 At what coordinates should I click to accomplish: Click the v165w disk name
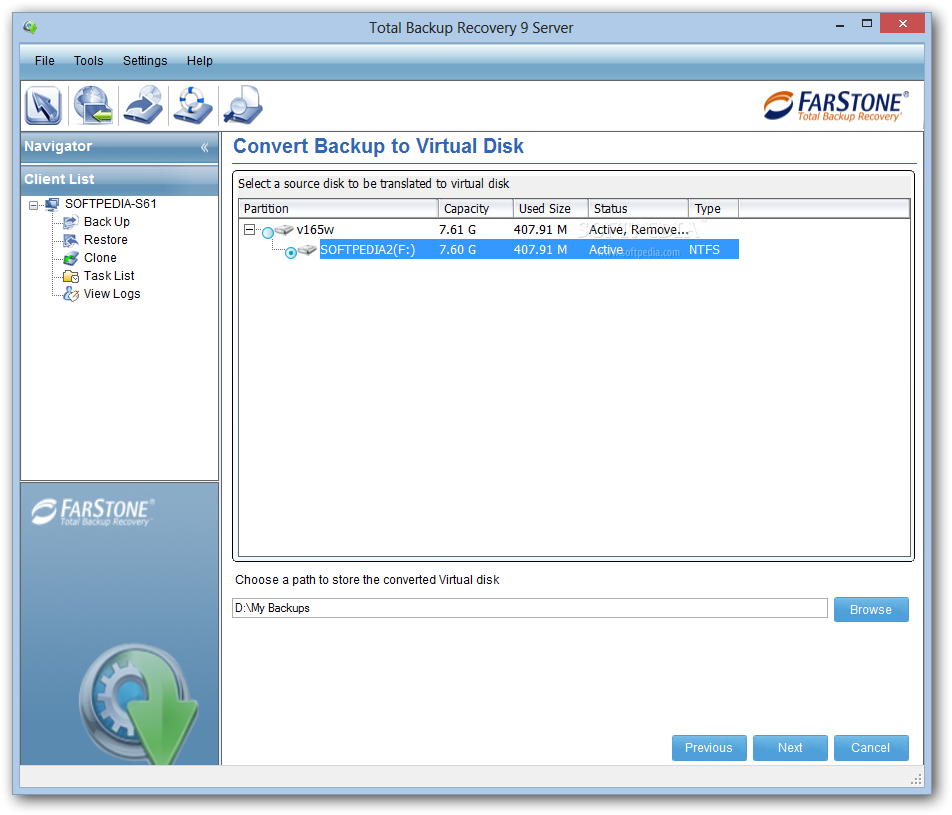tap(315, 230)
